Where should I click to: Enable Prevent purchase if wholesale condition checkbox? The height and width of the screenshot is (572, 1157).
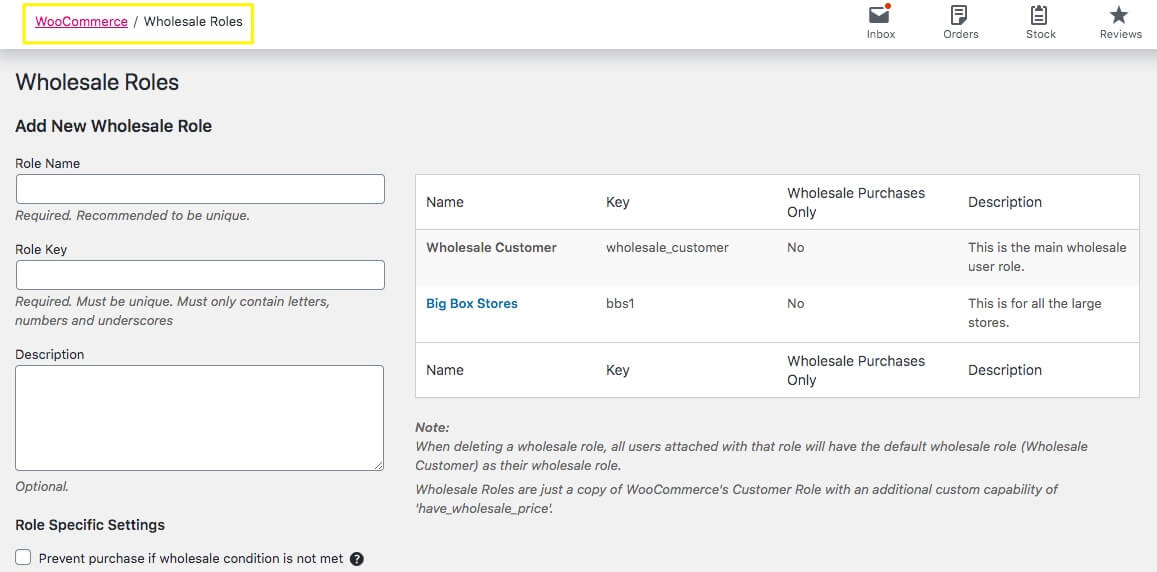(x=24, y=558)
